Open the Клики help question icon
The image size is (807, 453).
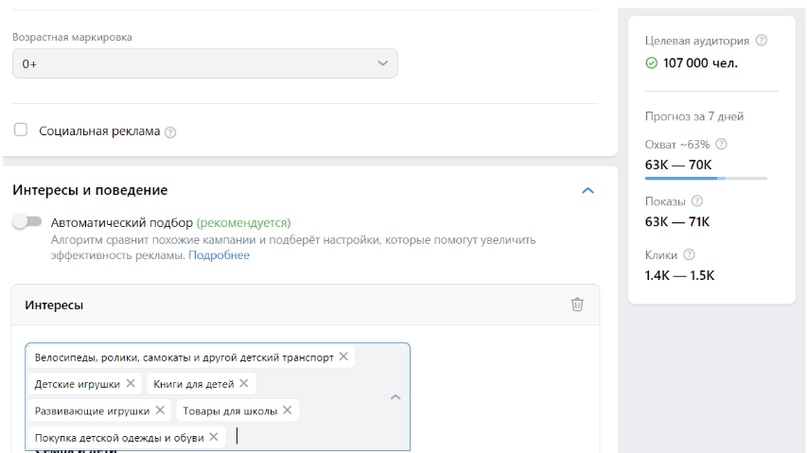pos(689,254)
